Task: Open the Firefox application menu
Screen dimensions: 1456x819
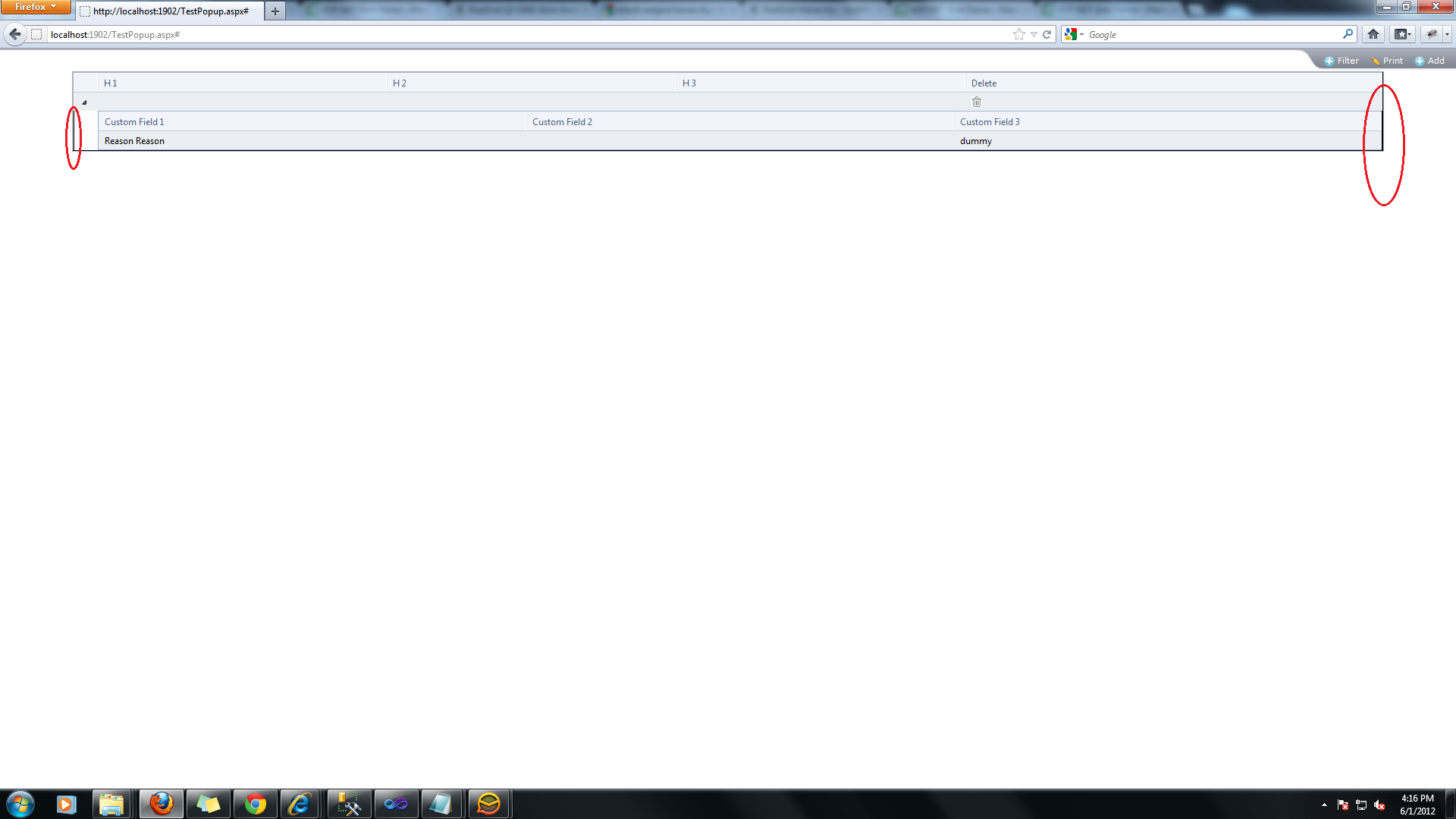Action: coord(35,7)
